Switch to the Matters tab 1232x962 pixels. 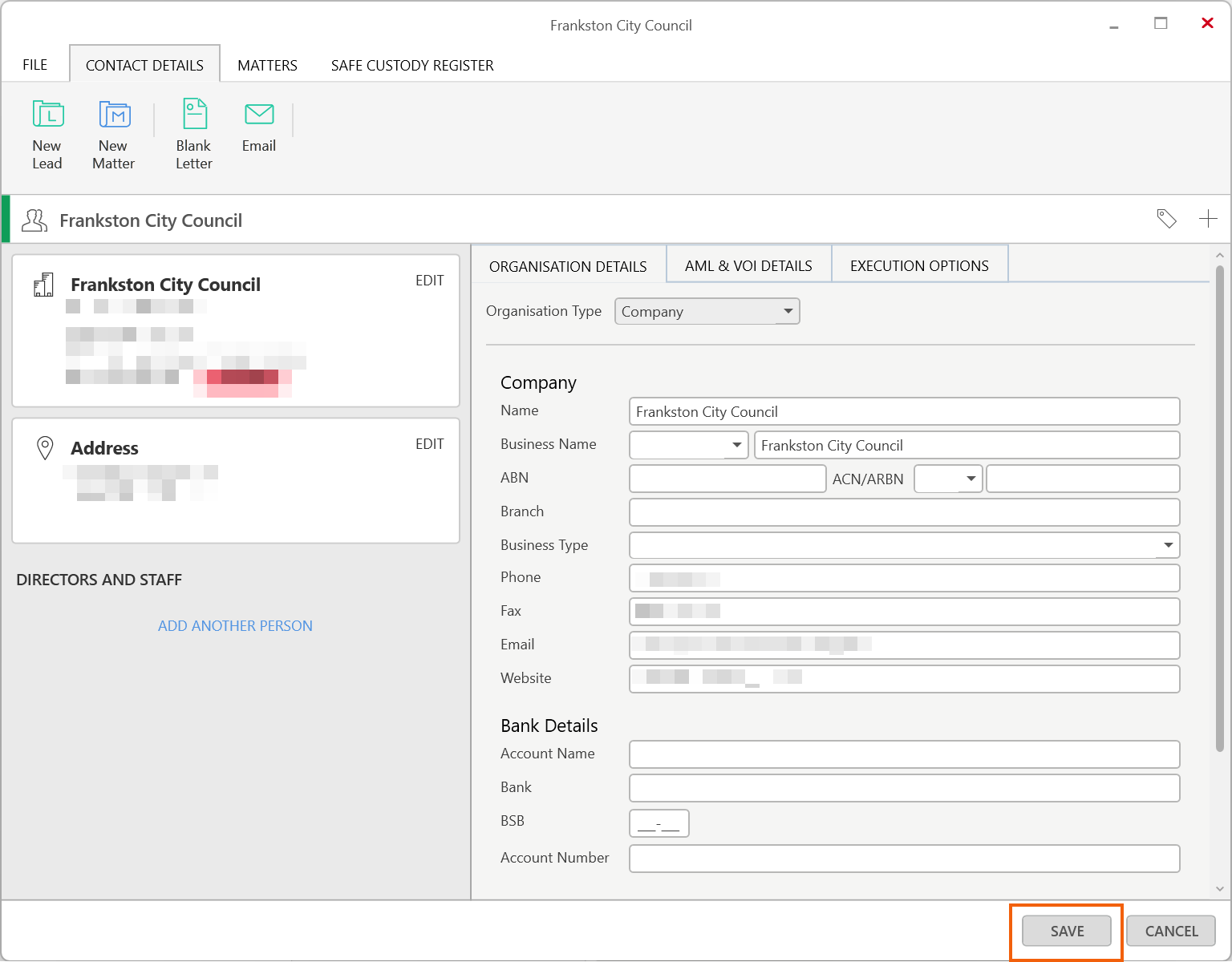pos(267,66)
